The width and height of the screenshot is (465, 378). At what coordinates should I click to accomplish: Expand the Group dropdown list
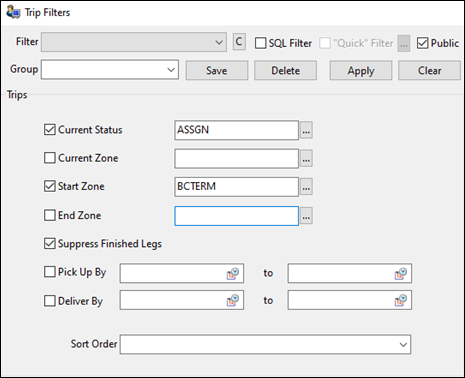click(171, 70)
